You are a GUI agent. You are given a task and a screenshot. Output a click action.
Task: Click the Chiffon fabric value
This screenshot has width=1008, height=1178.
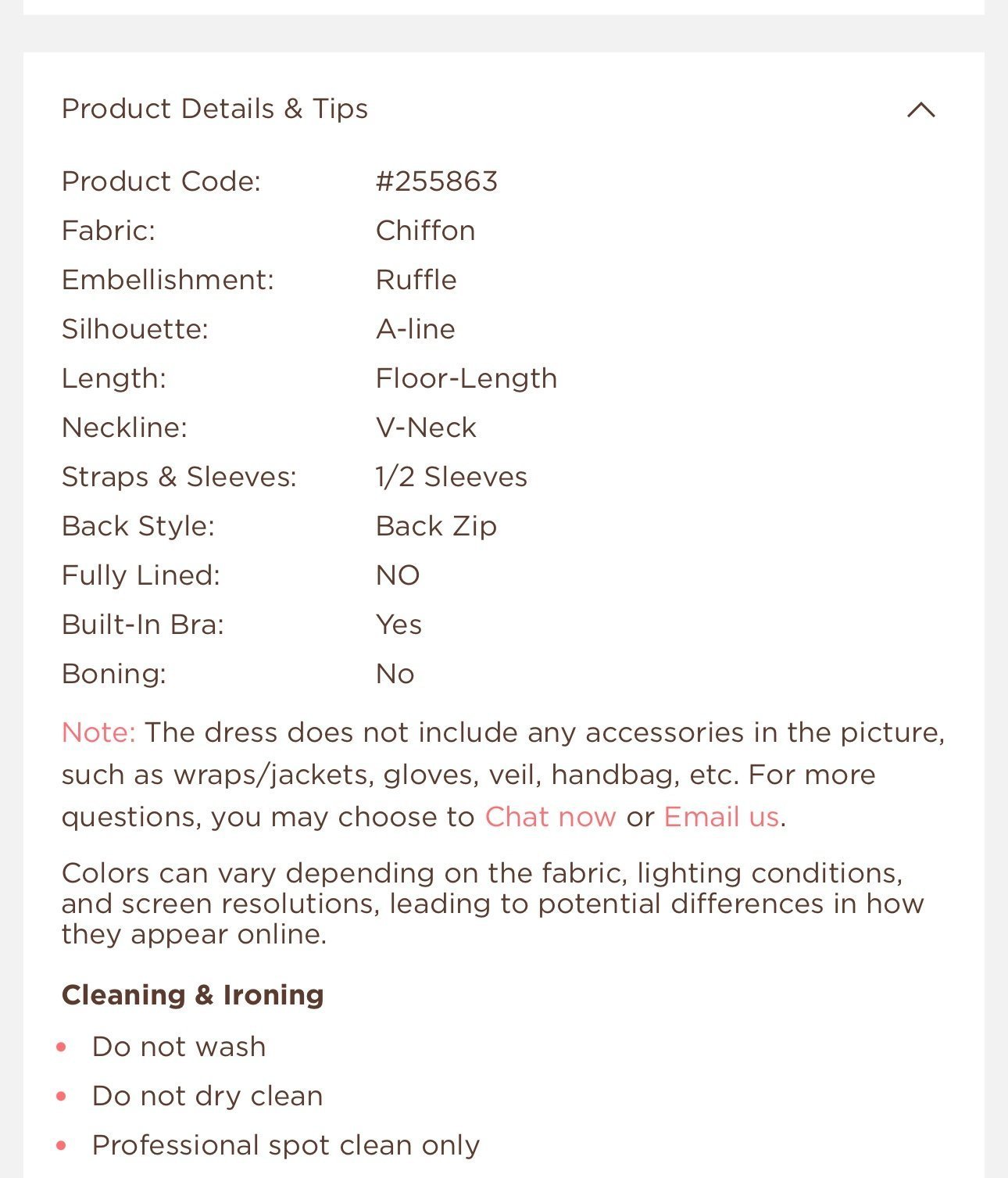[425, 231]
